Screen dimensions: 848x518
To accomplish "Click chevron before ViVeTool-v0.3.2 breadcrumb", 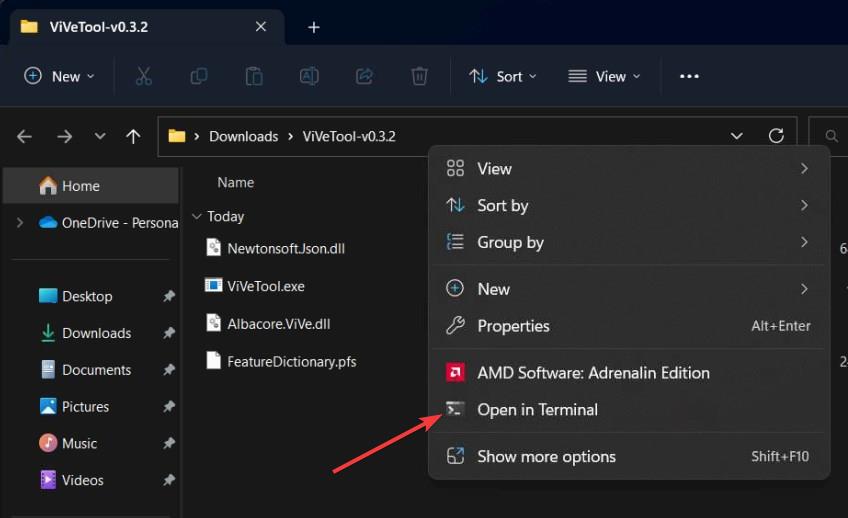I will point(290,136).
